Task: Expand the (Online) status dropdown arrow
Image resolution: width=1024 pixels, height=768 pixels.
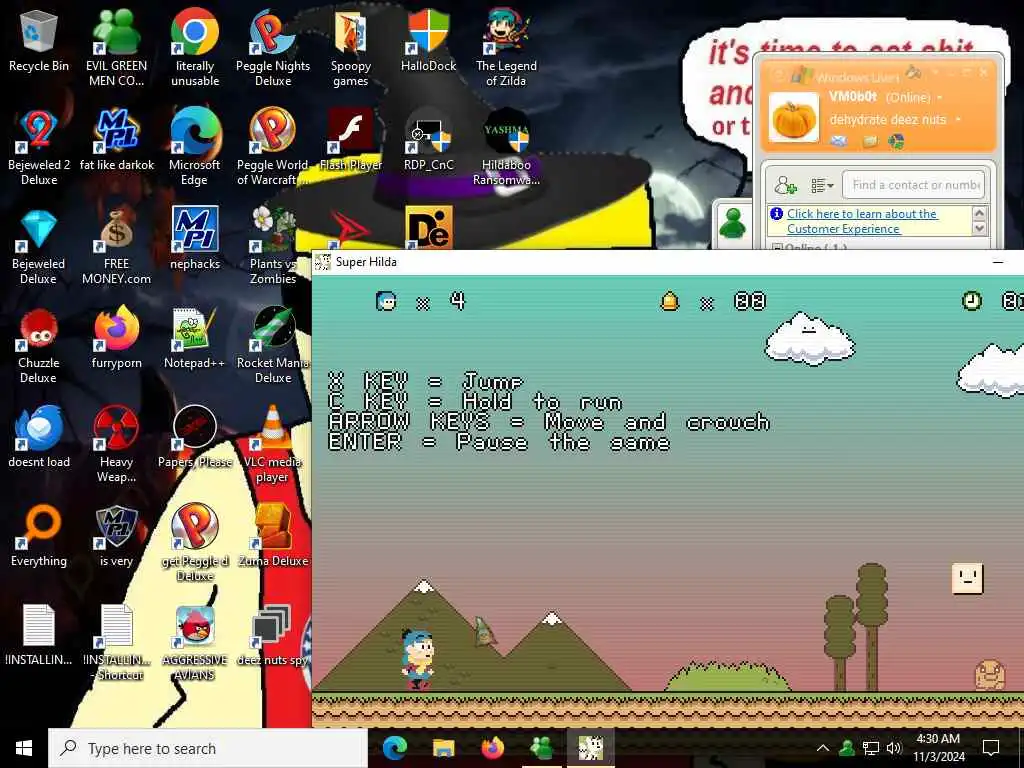Action: [x=940, y=97]
